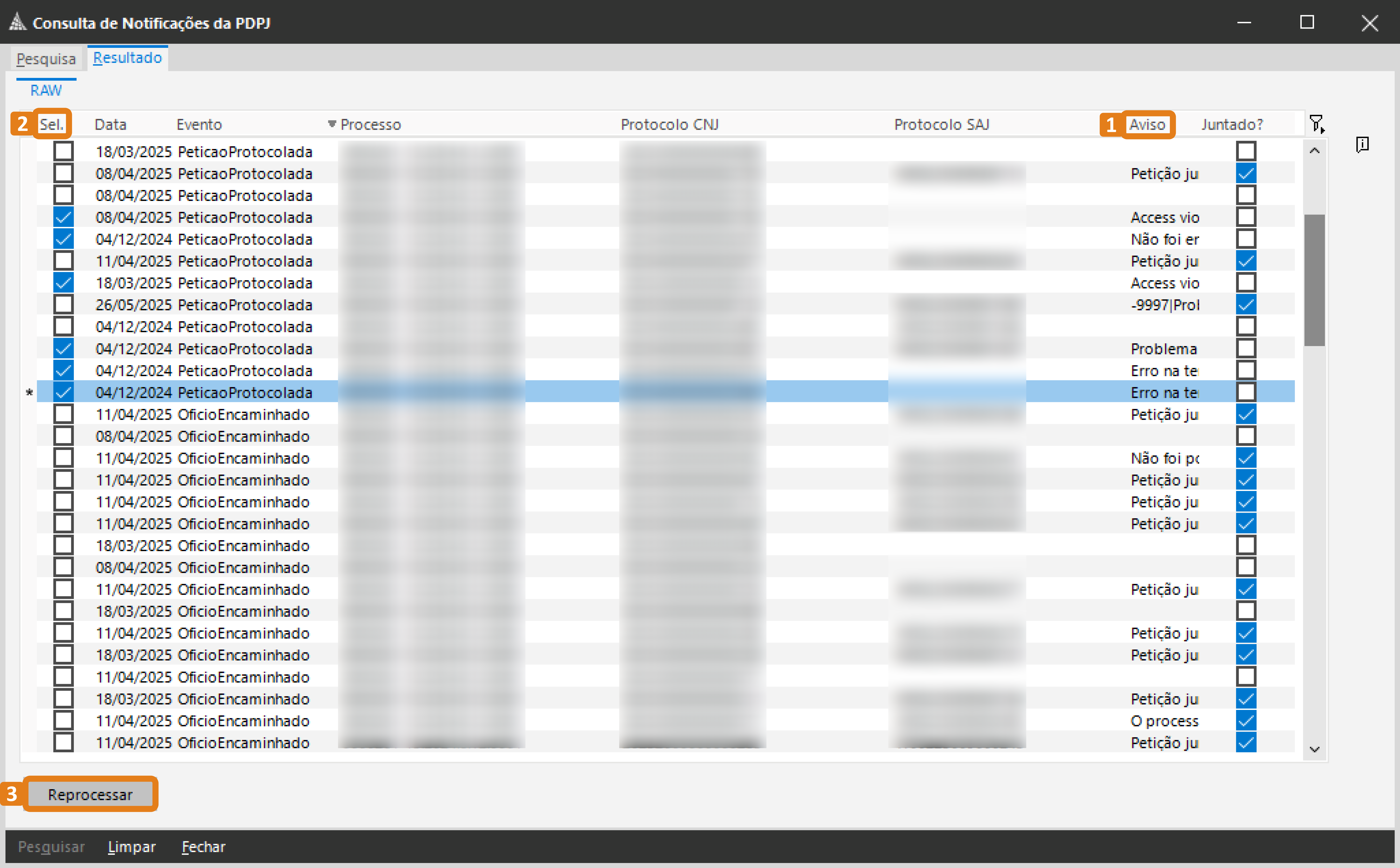Maximize the Consulta de Notificações window
This screenshot has width=1400, height=868.
tap(1307, 22)
